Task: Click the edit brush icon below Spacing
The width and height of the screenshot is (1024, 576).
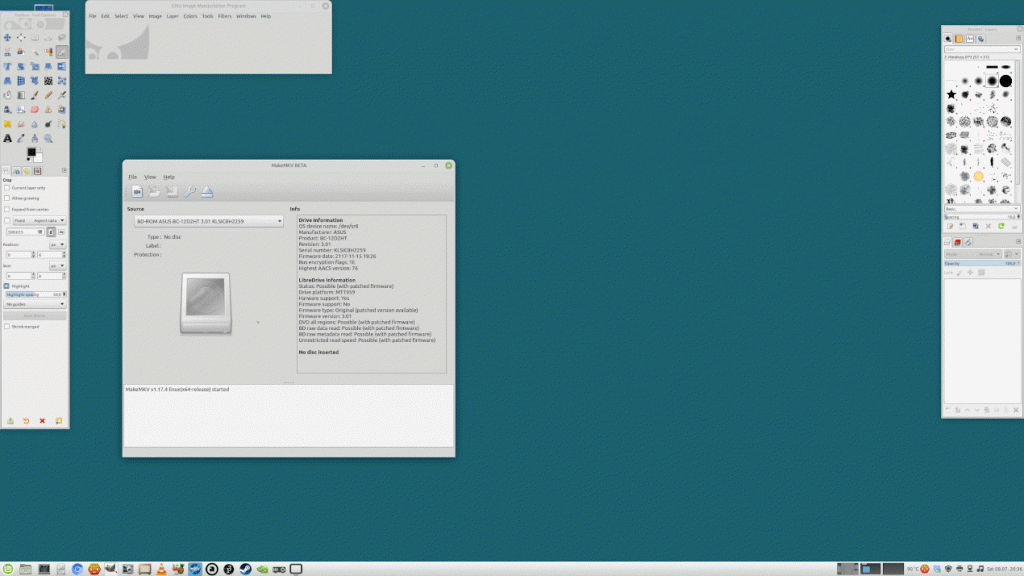Action: pos(950,226)
